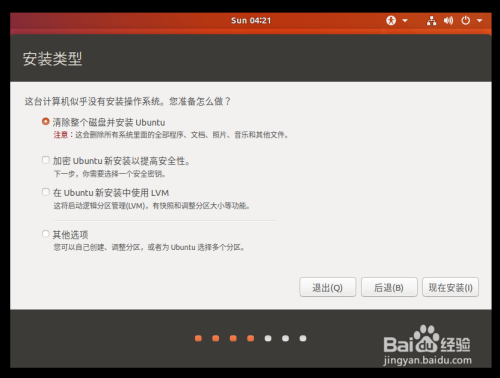Click the 退出(Q) button
Image resolution: width=500 pixels, height=378 pixels.
(x=328, y=287)
